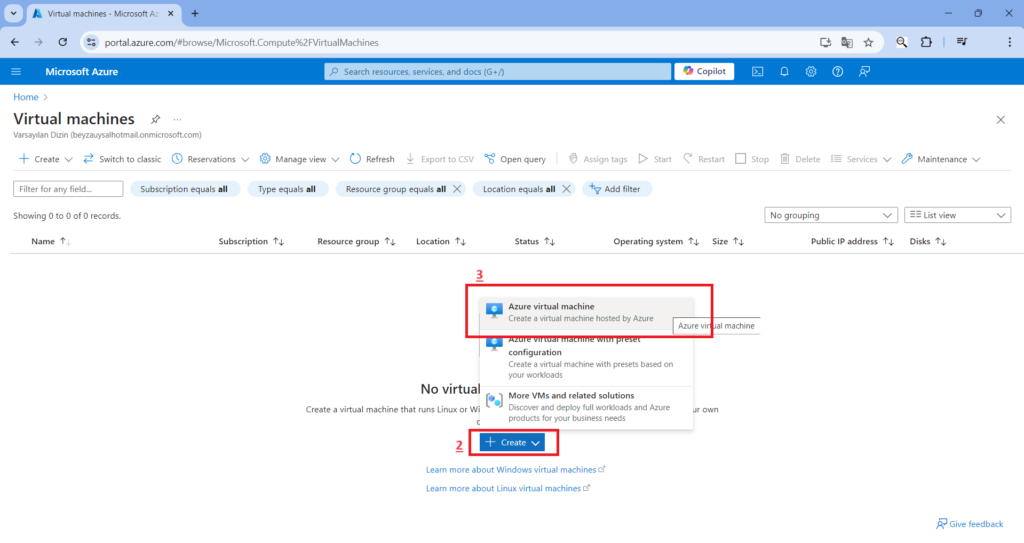Expand the No grouping dropdown
1024x543 pixels.
831,215
